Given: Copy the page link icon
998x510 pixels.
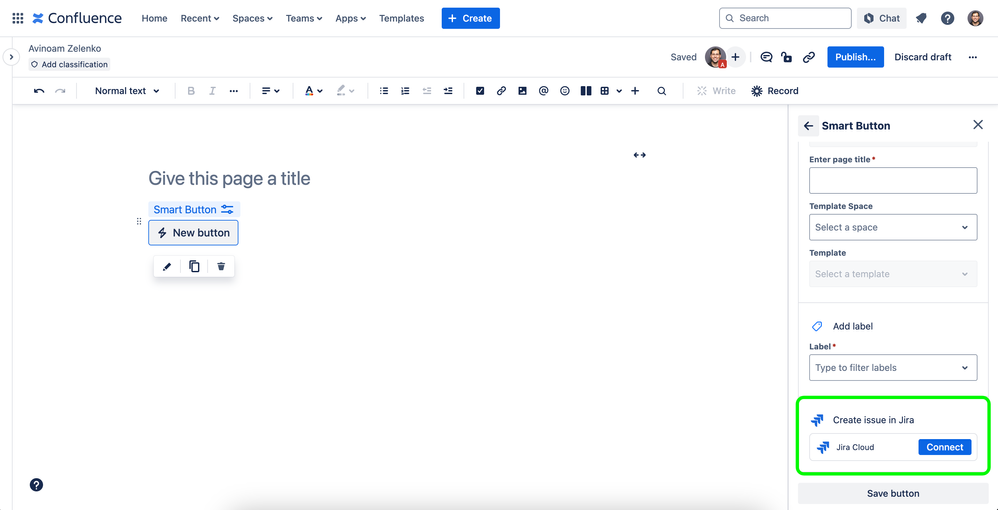Looking at the screenshot, I should click(808, 57).
